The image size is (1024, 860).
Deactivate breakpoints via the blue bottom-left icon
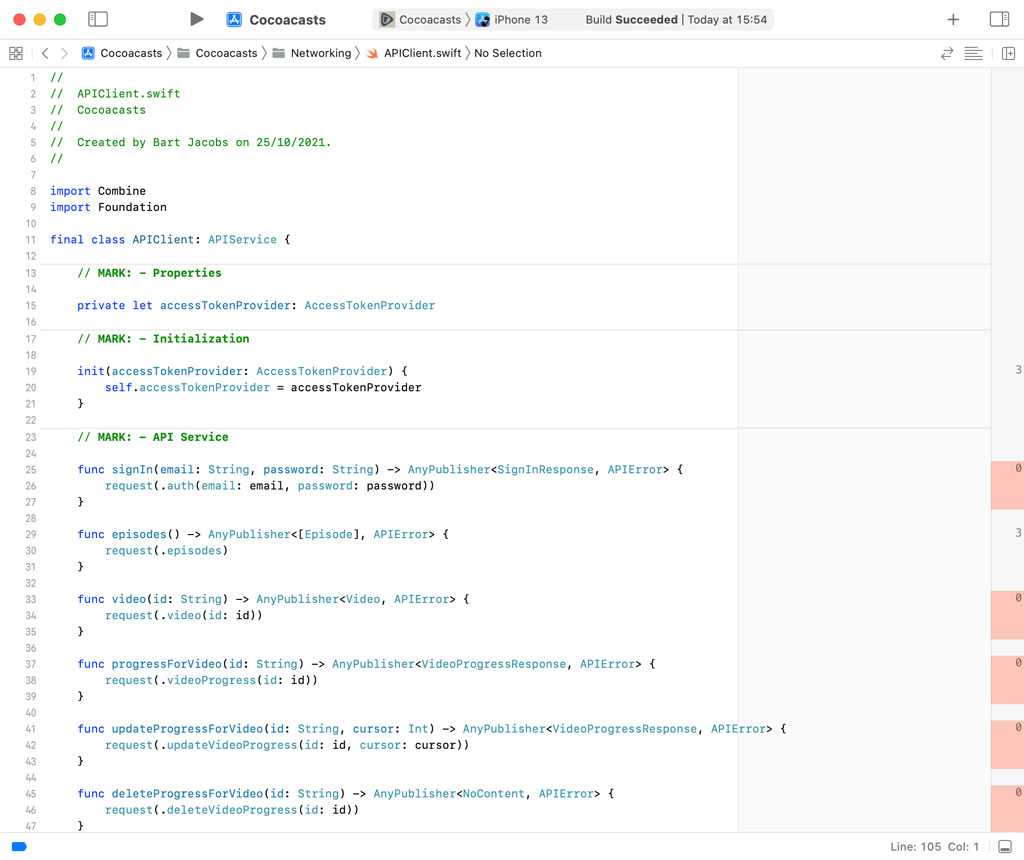pyautogui.click(x=18, y=846)
